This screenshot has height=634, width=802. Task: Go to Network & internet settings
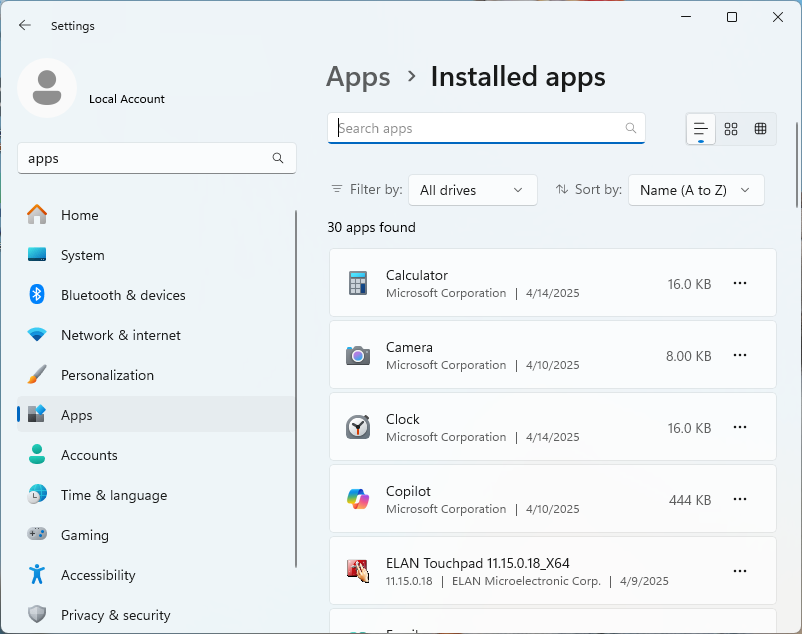click(121, 335)
